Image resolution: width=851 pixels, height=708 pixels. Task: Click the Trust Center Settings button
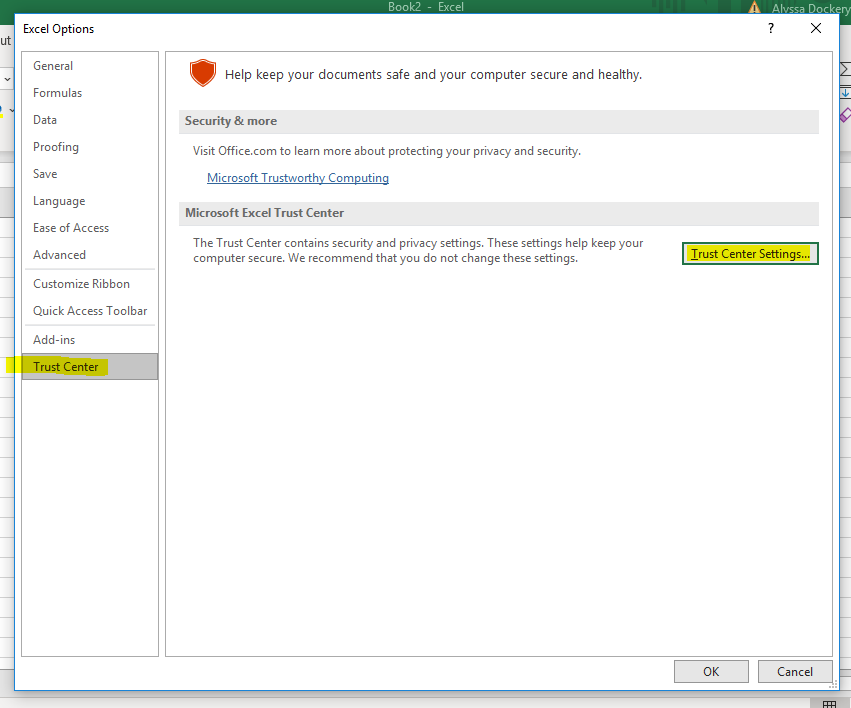tap(750, 254)
